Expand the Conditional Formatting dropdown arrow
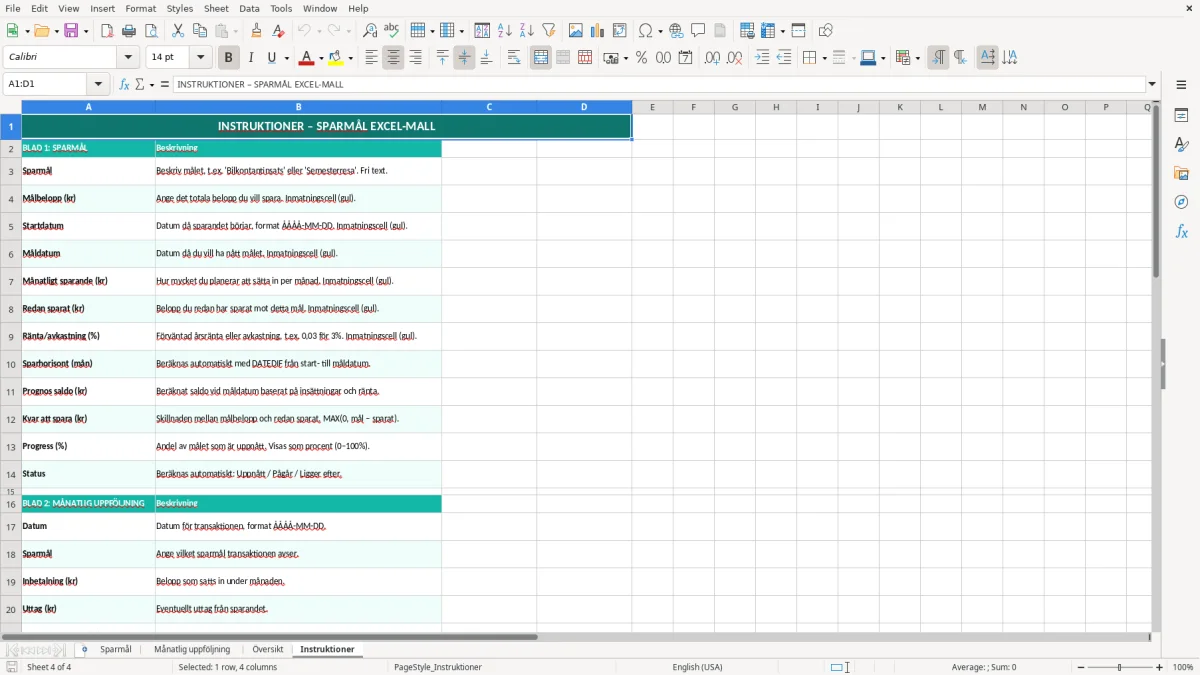Viewport: 1200px width, 675px height. (917, 58)
